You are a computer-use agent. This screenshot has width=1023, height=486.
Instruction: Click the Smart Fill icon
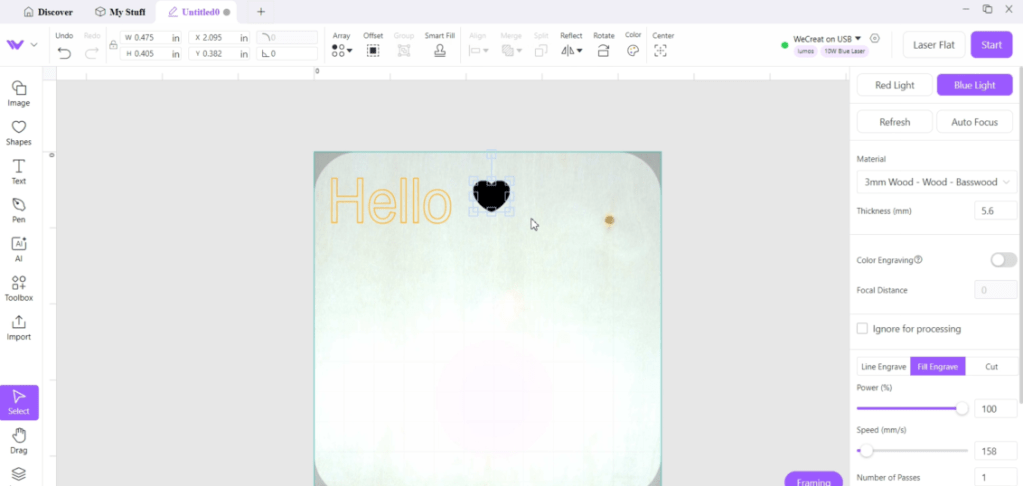(x=439, y=50)
